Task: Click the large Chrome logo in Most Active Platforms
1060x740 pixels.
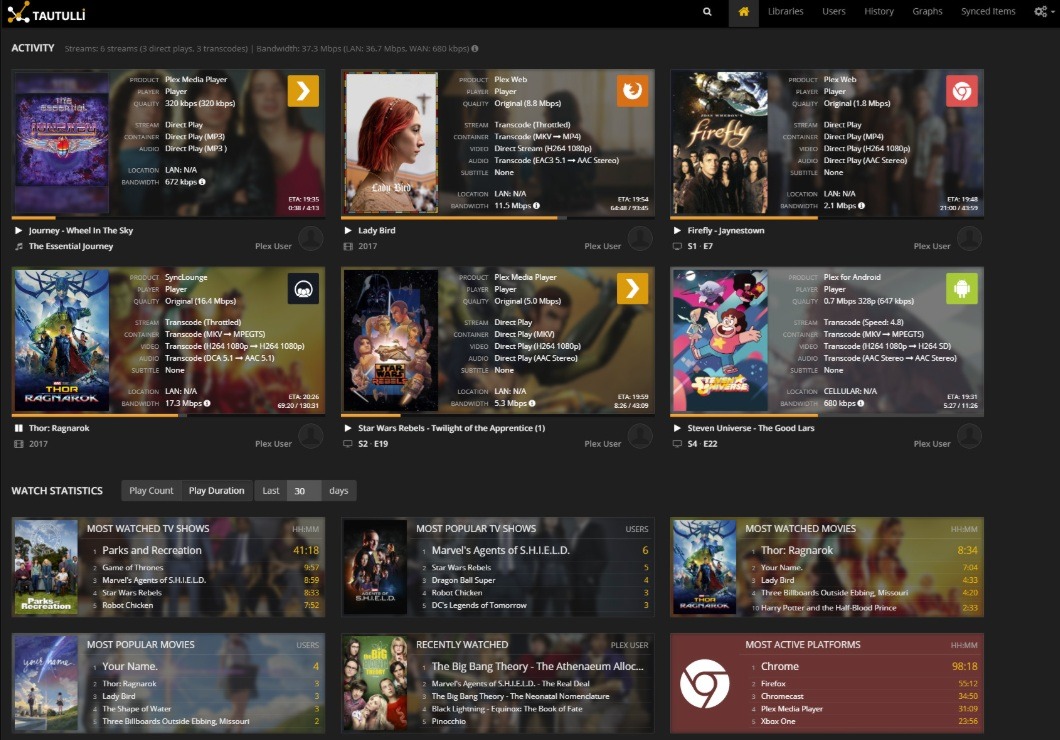Action: pos(704,683)
